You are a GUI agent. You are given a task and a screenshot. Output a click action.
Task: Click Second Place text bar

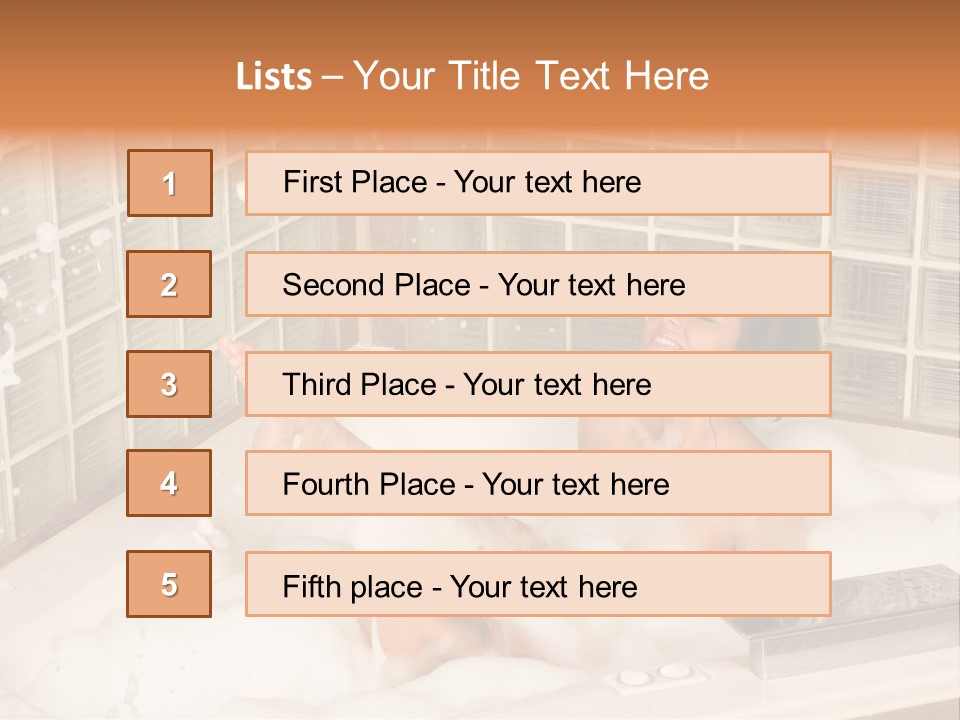click(x=538, y=284)
